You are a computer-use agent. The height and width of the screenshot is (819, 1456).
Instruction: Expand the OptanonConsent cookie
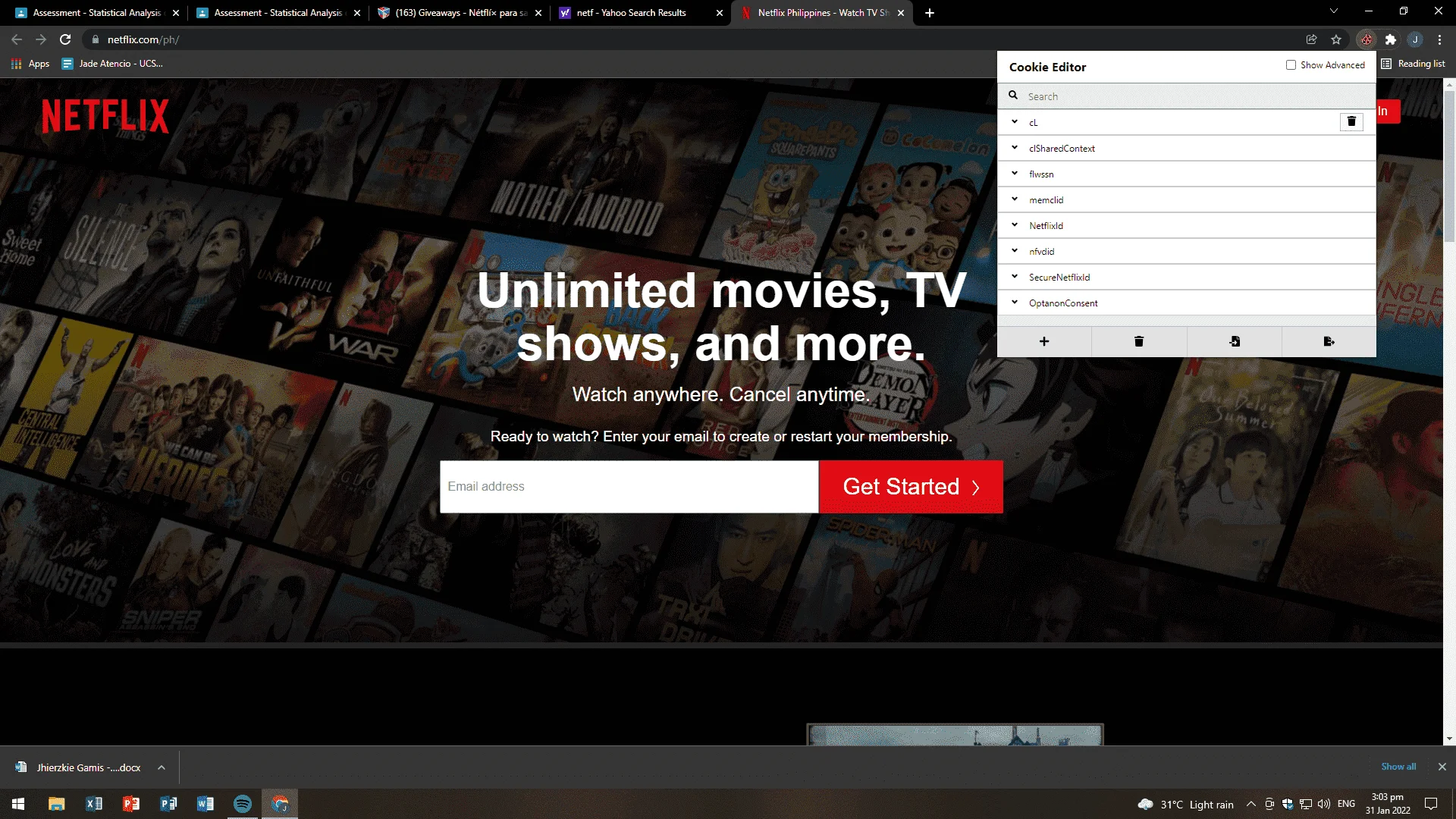(x=1015, y=303)
